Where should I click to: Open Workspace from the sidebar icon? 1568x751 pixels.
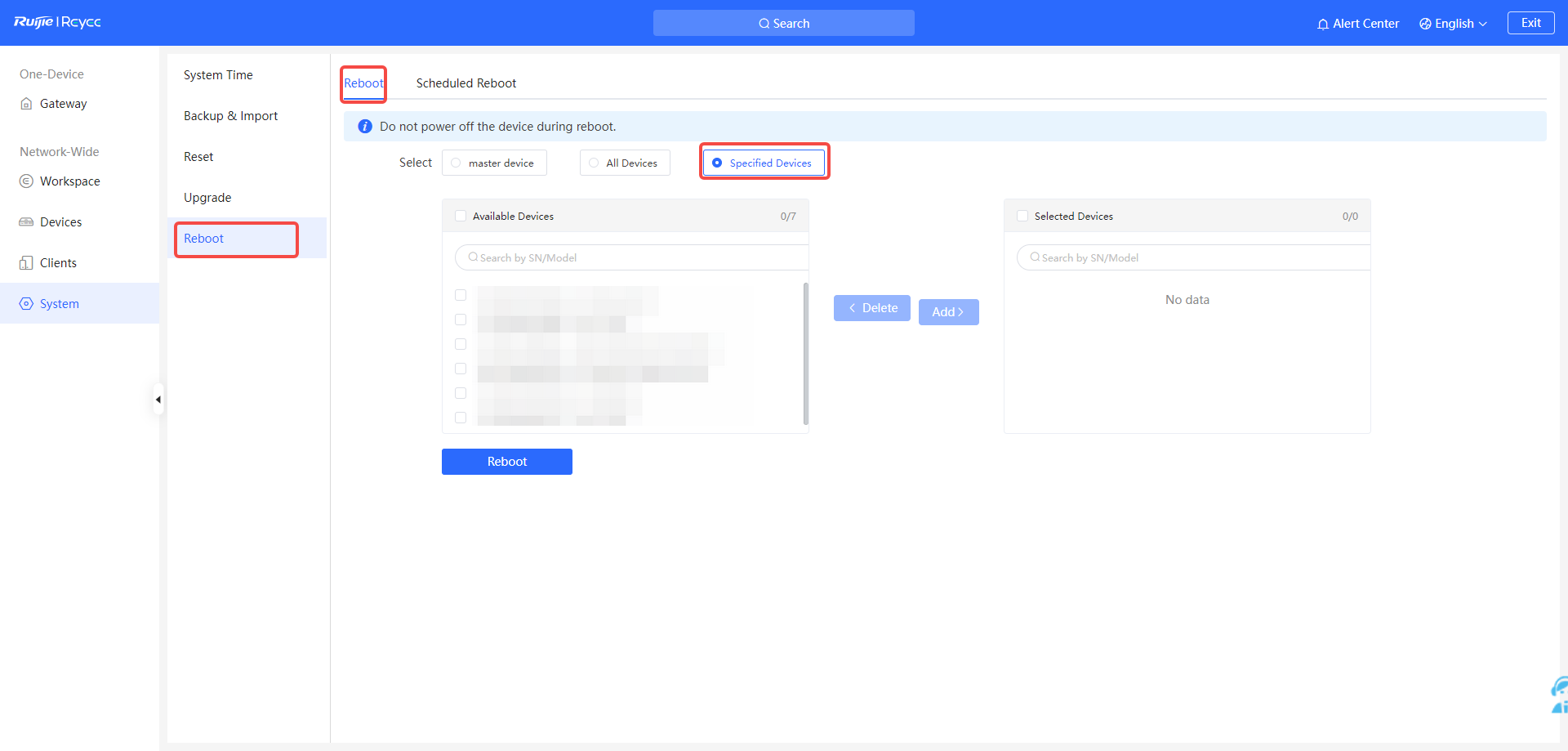[x=26, y=181]
